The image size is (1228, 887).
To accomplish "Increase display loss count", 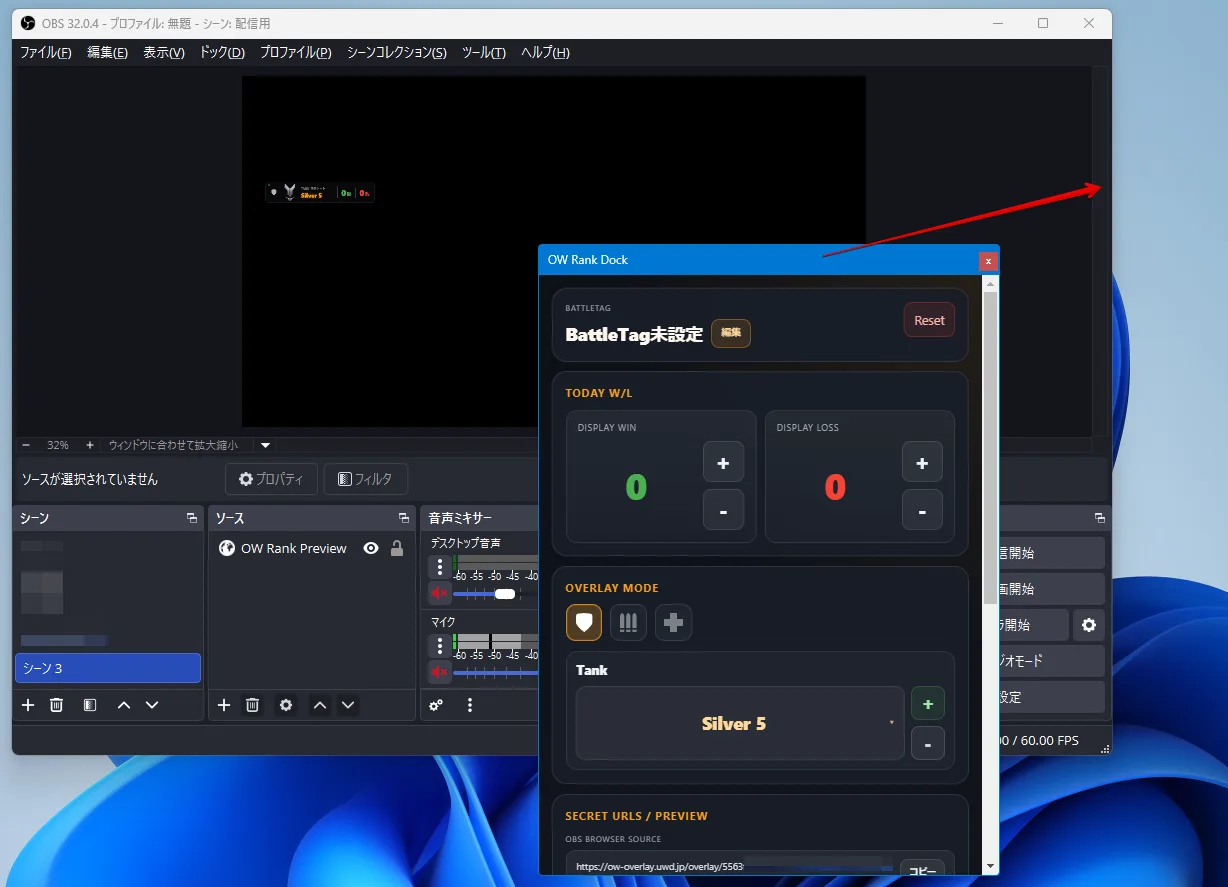I will [922, 462].
